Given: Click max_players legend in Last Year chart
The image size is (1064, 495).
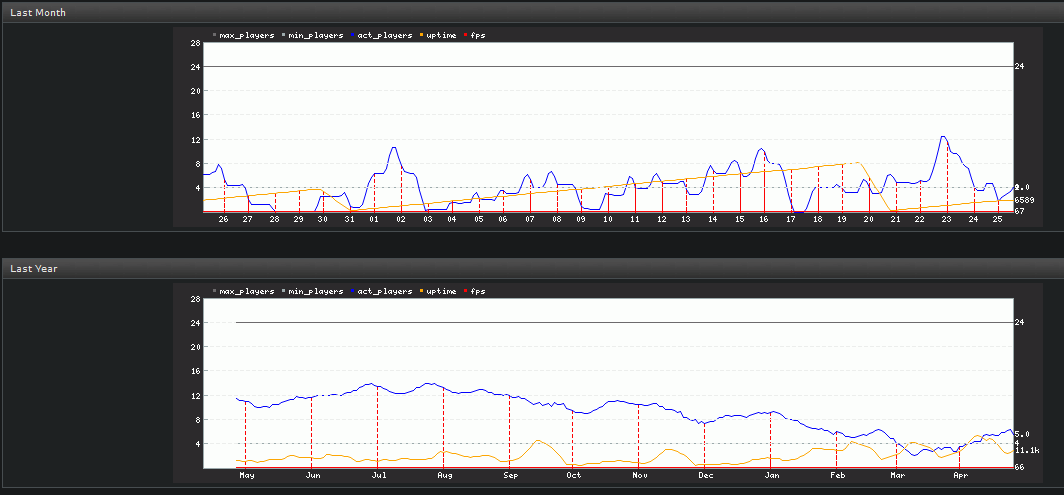Looking at the screenshot, I should click(x=246, y=291).
